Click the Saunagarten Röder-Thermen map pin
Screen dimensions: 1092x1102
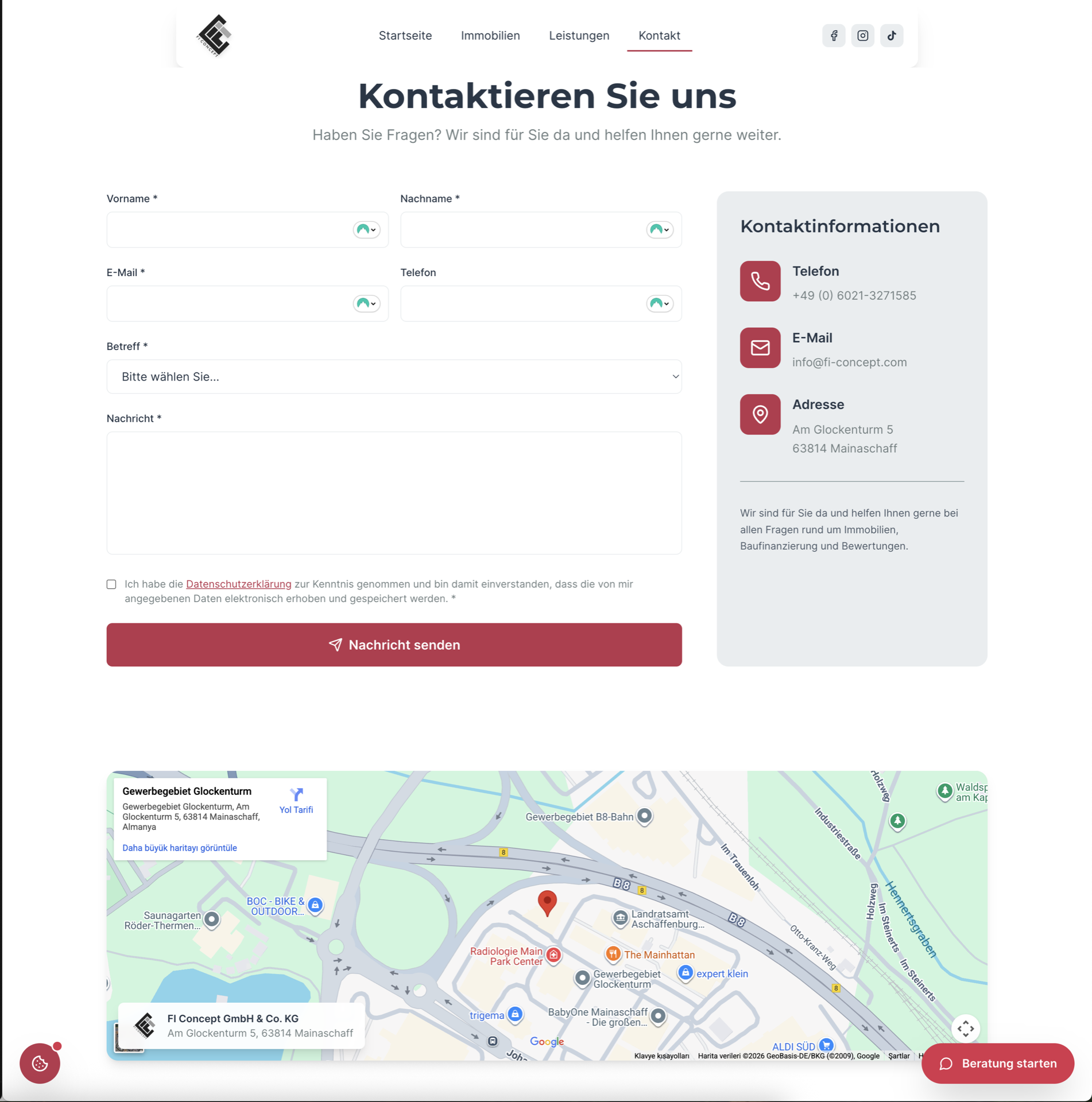(212, 920)
